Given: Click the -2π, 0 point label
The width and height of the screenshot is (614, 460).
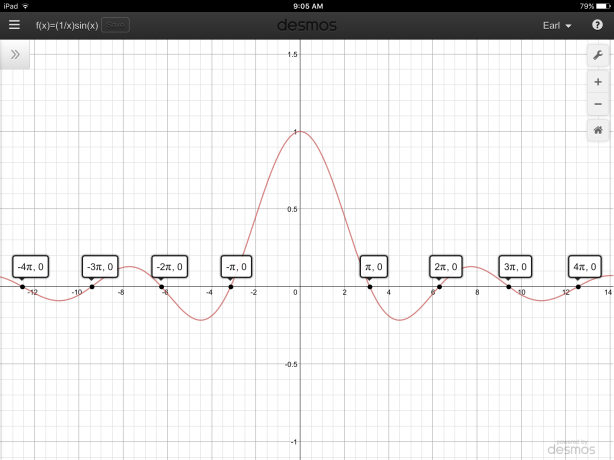Looking at the screenshot, I should (x=170, y=267).
